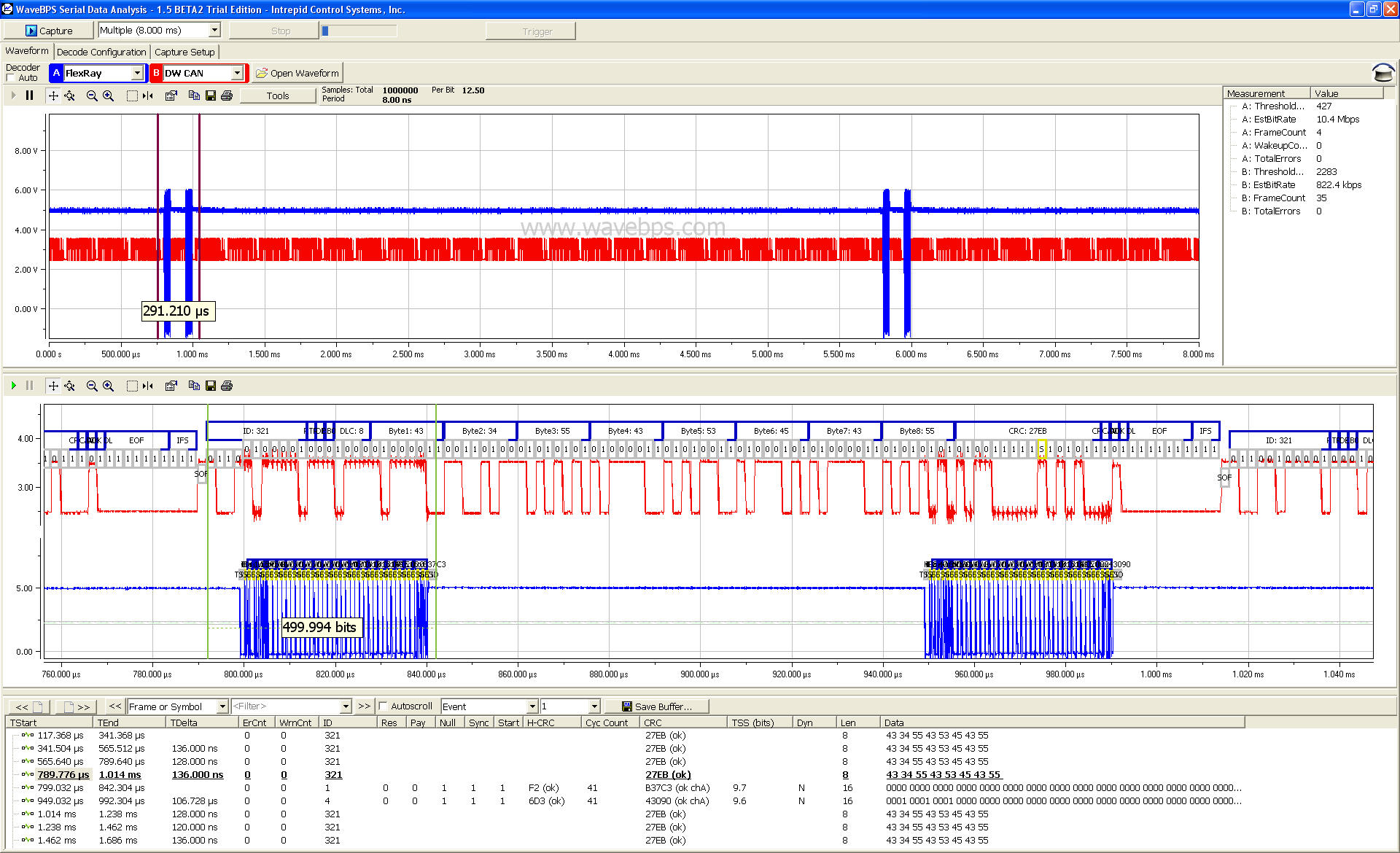Viewport: 1400px width, 853px height.
Task: Click the blue channel A color label
Action: [x=56, y=73]
